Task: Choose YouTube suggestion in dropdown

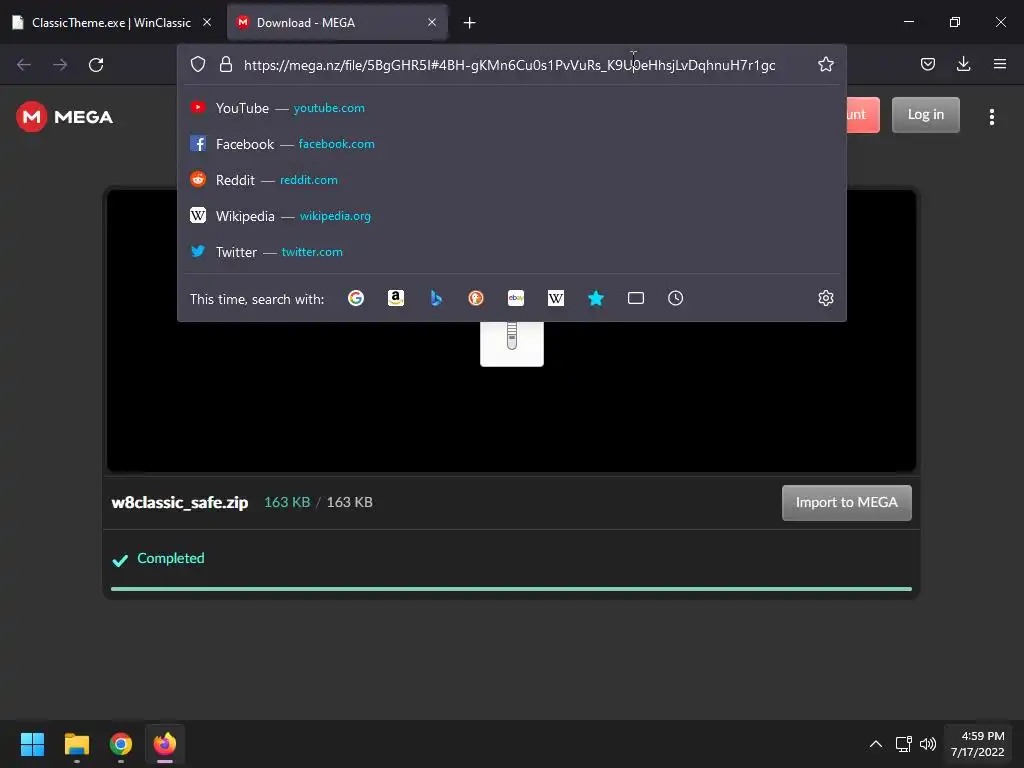Action: (x=511, y=108)
